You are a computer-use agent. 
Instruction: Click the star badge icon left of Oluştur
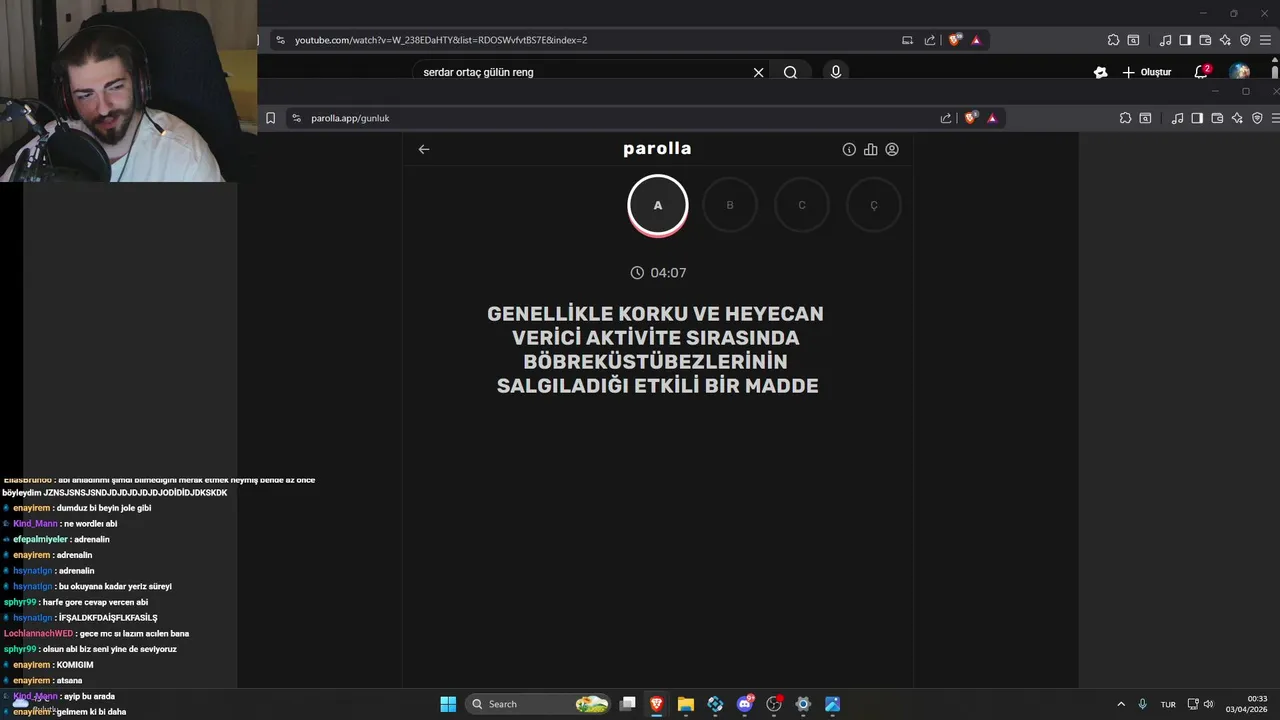coord(1101,72)
